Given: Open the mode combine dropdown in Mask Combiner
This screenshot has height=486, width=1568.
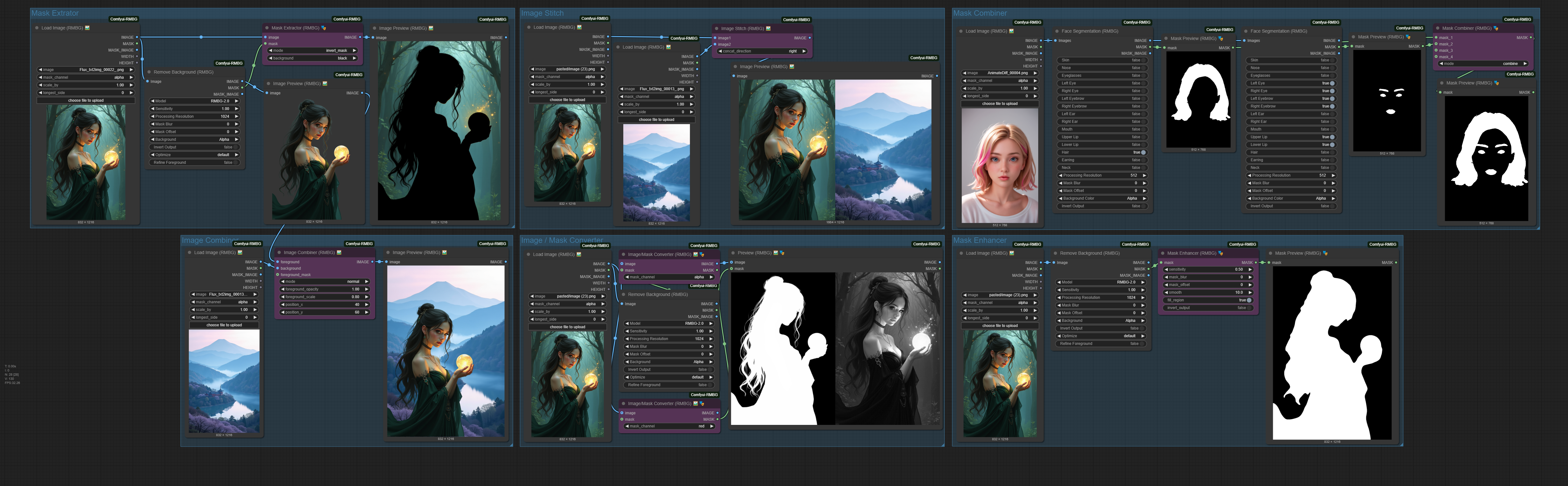Looking at the screenshot, I should tap(1483, 63).
